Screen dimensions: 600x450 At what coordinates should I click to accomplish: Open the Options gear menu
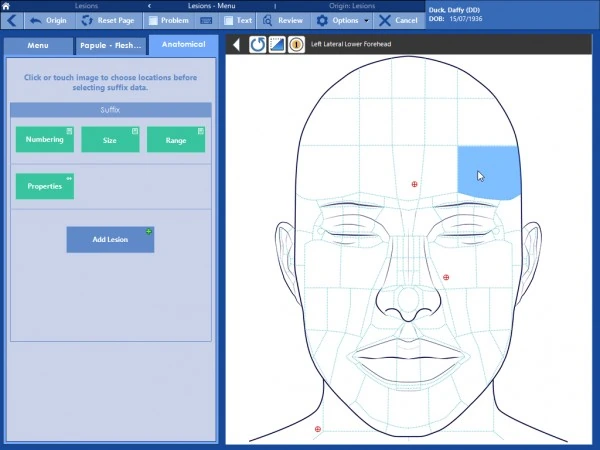click(338, 20)
